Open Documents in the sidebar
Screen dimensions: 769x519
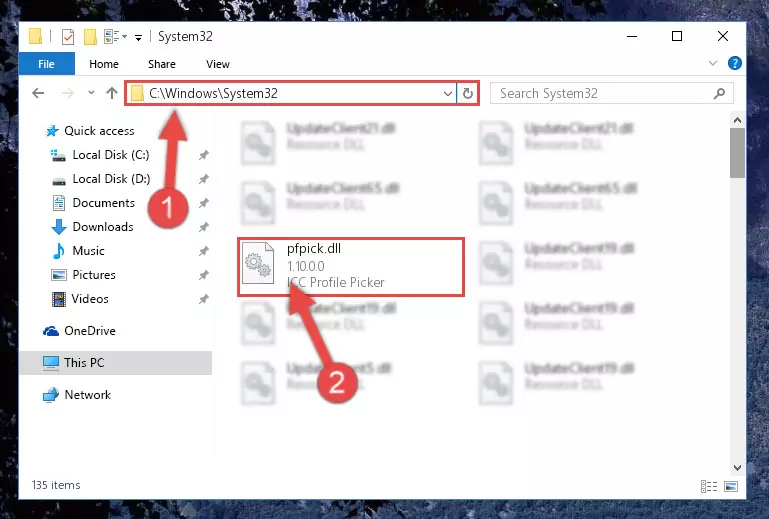[103, 203]
